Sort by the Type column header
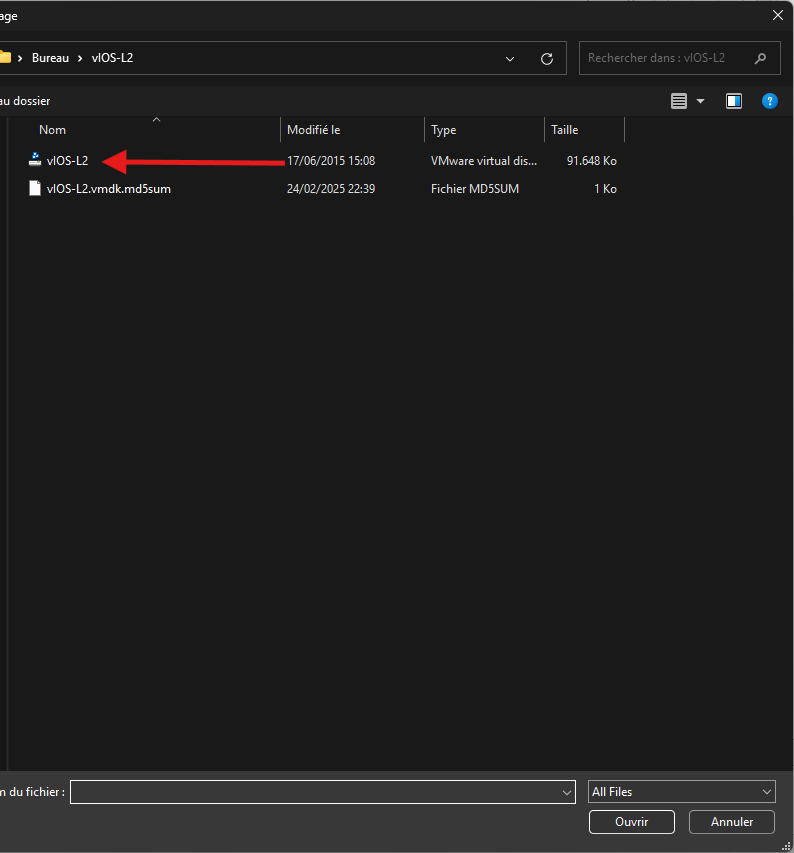 click(x=444, y=129)
